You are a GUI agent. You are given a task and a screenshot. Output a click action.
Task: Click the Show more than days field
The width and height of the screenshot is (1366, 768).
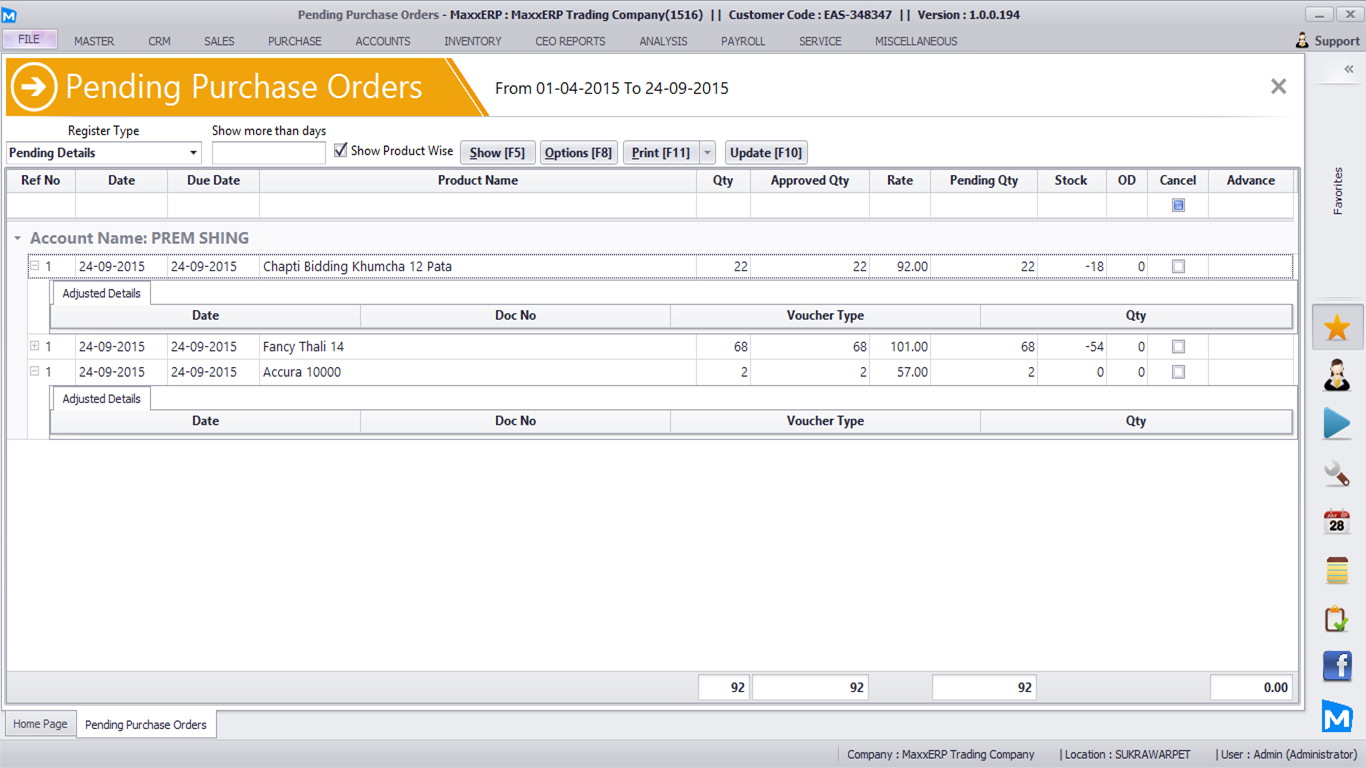(268, 153)
